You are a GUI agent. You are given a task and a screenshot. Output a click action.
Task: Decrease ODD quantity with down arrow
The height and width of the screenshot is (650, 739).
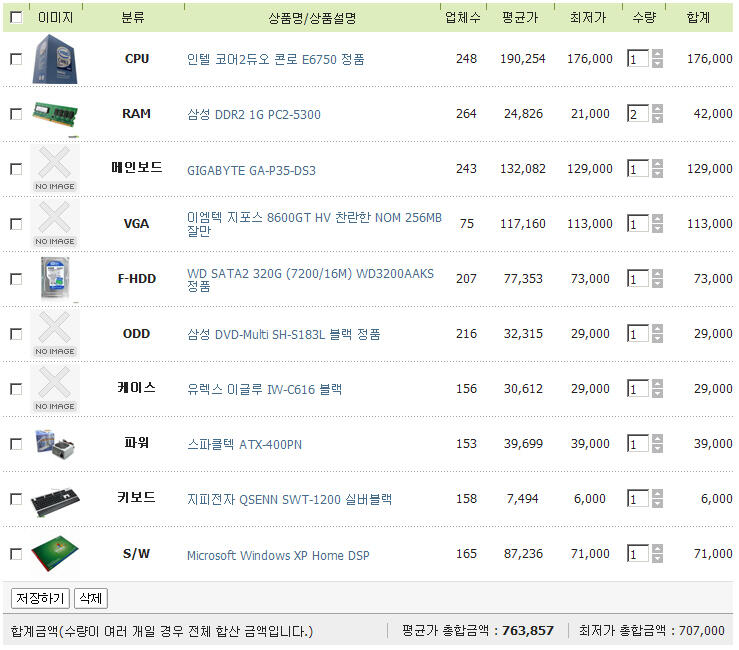coord(657,339)
